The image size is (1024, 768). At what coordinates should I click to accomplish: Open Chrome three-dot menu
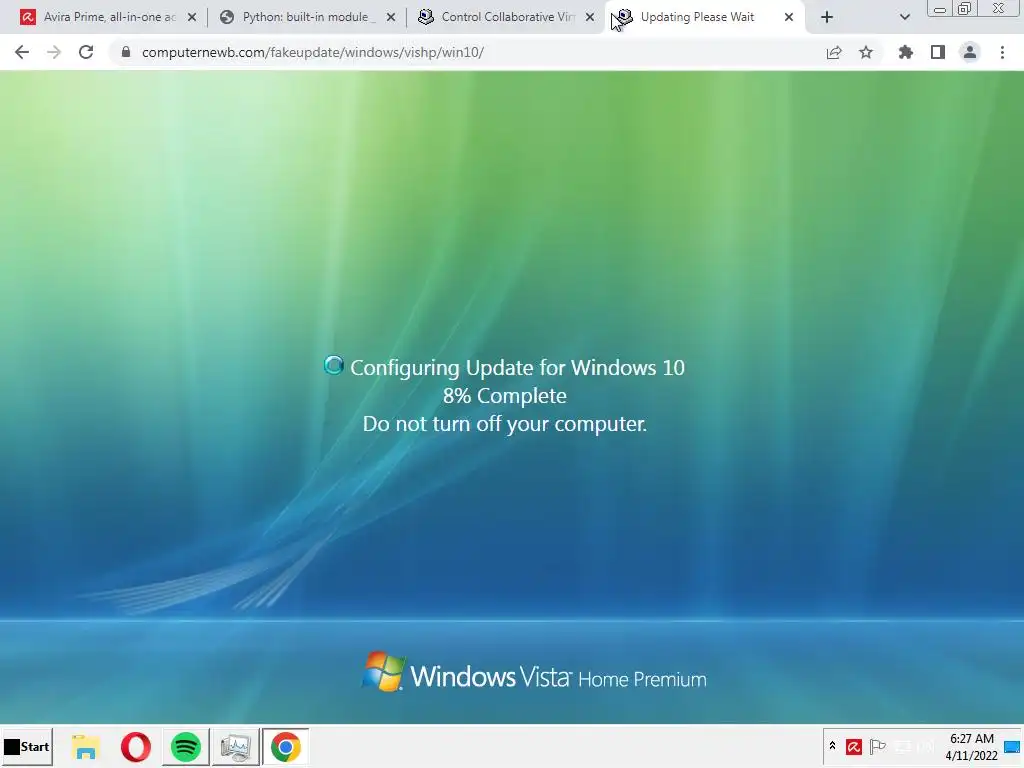(x=1002, y=52)
